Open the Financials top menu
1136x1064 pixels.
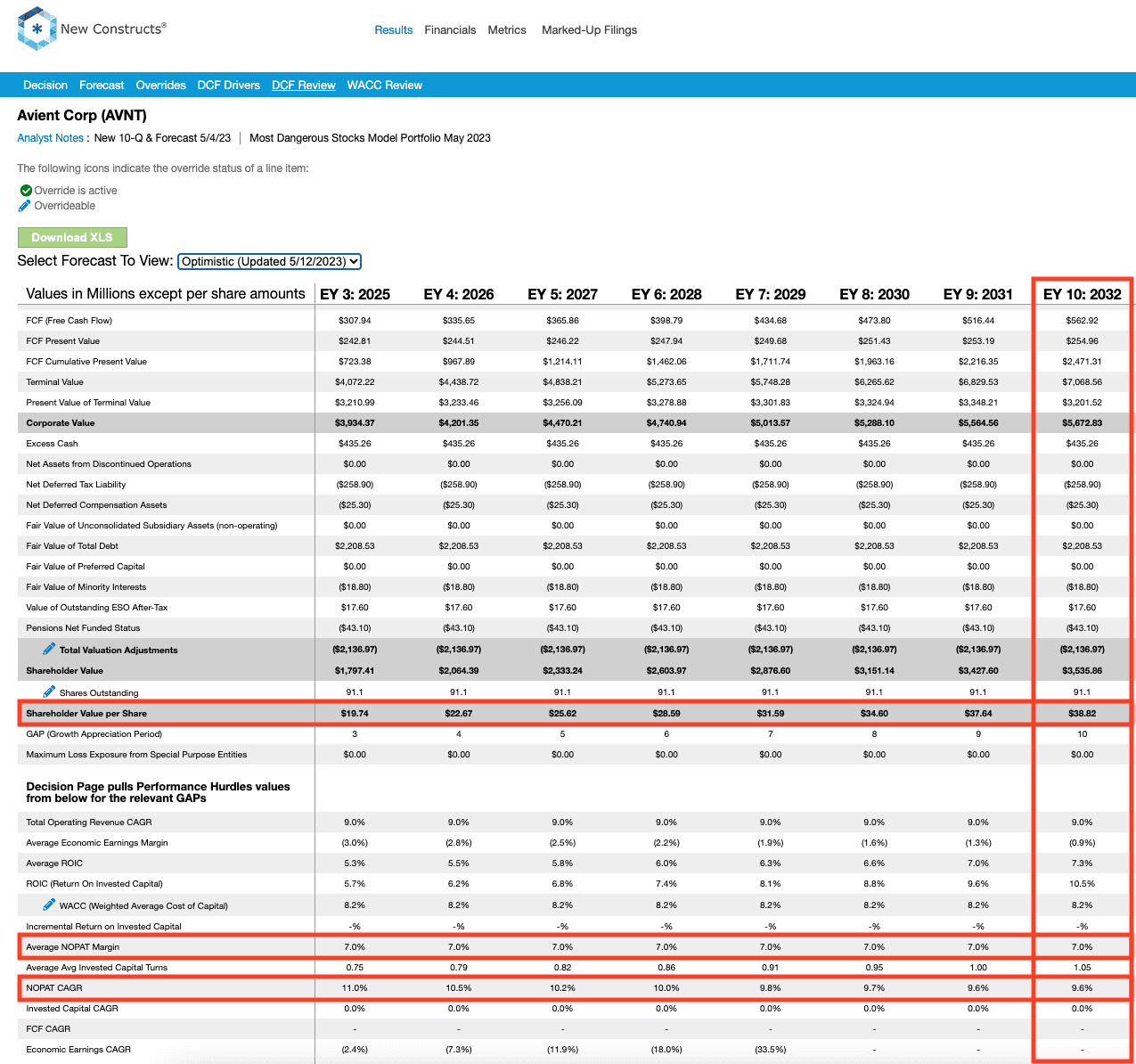click(450, 30)
